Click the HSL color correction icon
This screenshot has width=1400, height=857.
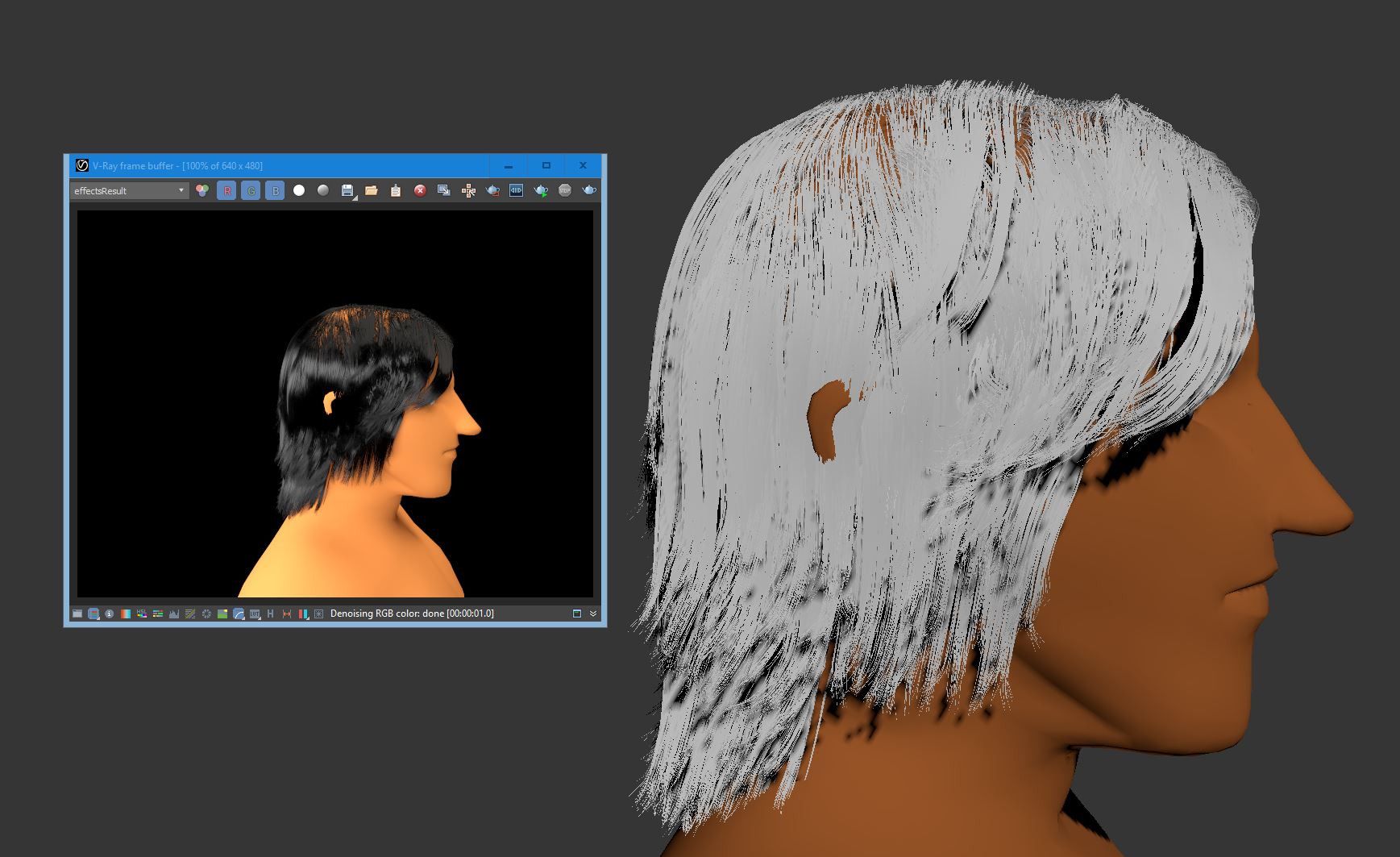tap(142, 614)
